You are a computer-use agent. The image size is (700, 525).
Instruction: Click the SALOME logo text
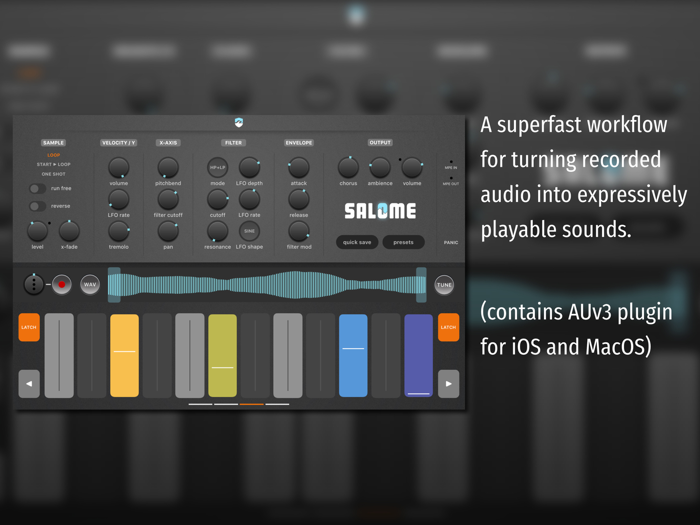click(380, 211)
